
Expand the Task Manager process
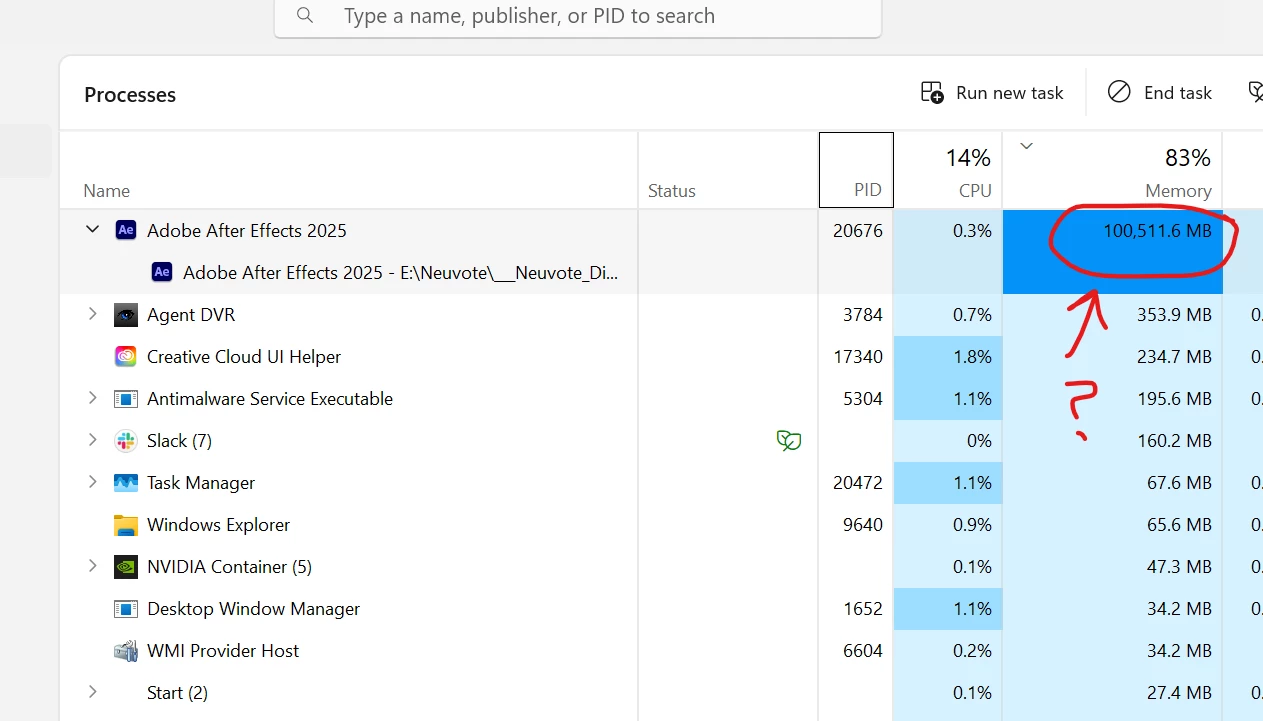click(92, 482)
